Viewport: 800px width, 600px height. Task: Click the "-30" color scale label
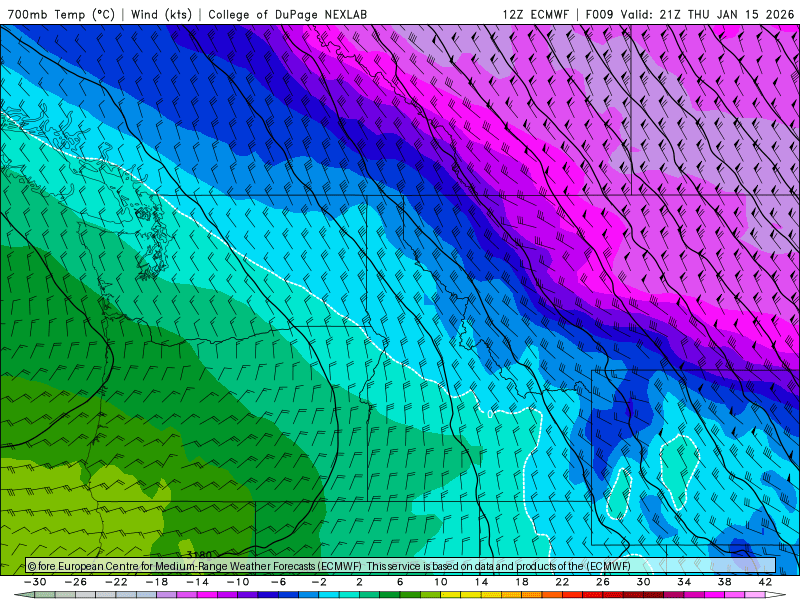(x=35, y=582)
